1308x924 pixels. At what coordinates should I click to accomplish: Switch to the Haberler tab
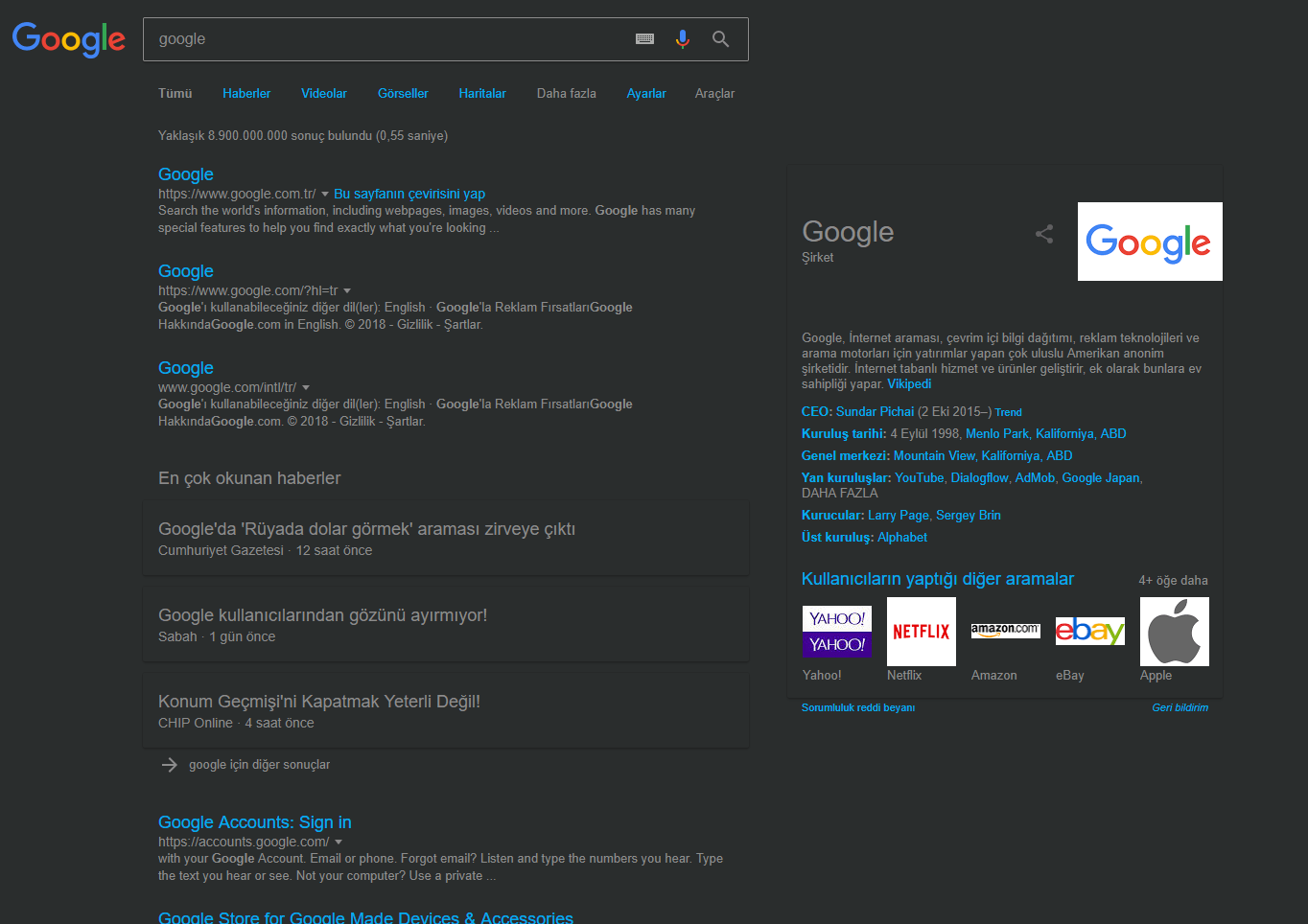pyautogui.click(x=246, y=94)
